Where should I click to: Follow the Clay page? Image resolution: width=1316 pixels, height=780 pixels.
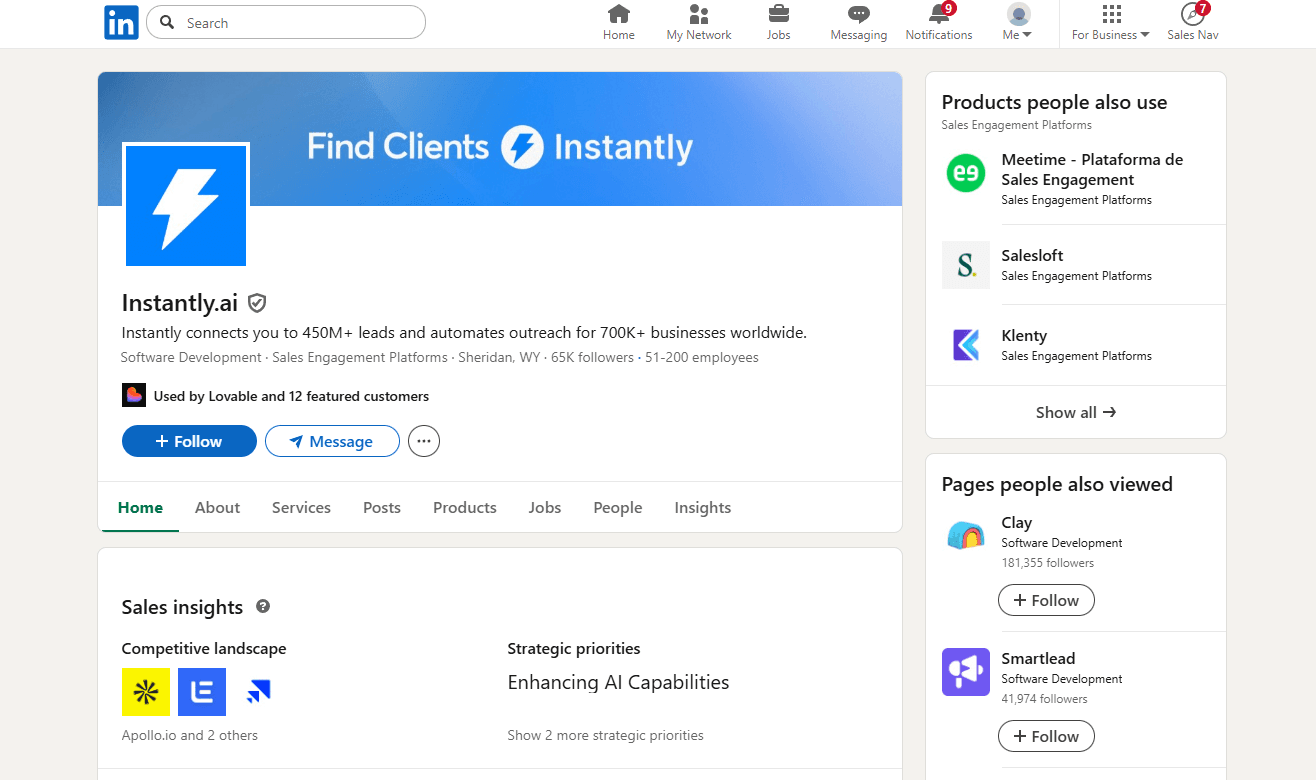[x=1046, y=600]
